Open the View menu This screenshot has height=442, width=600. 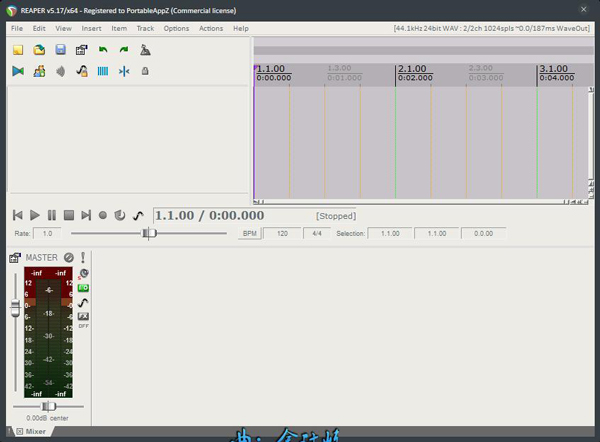click(64, 28)
